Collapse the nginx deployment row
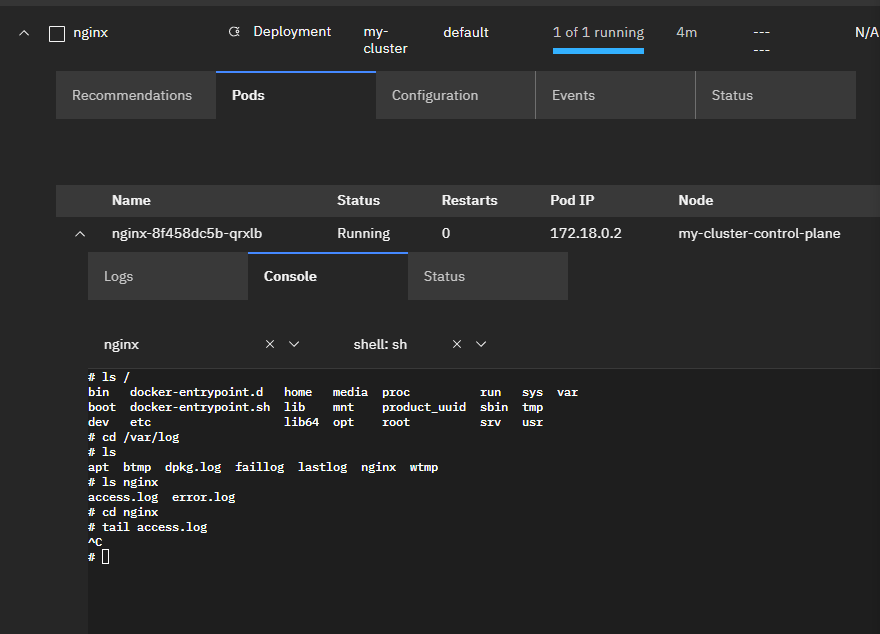The image size is (880, 634). (x=24, y=33)
